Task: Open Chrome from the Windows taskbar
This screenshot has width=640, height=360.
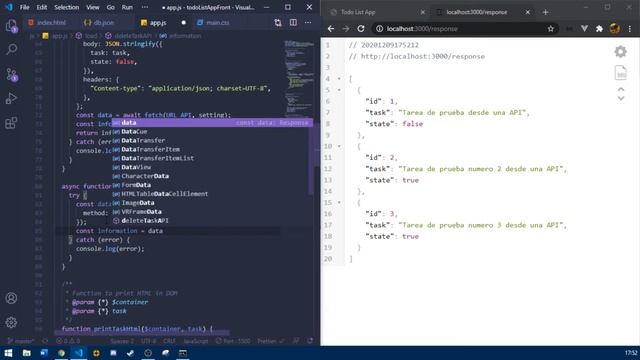Action: [x=61, y=353]
